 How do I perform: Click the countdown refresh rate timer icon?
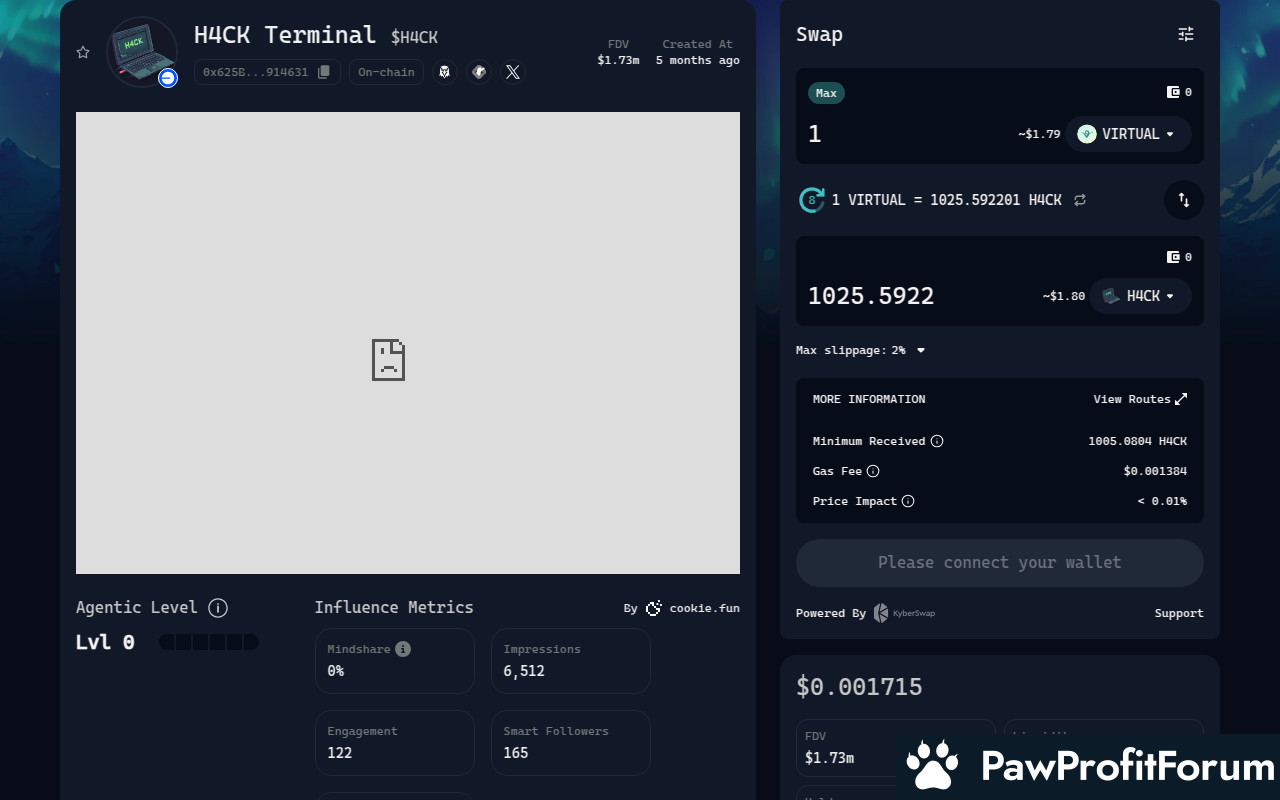tap(812, 200)
